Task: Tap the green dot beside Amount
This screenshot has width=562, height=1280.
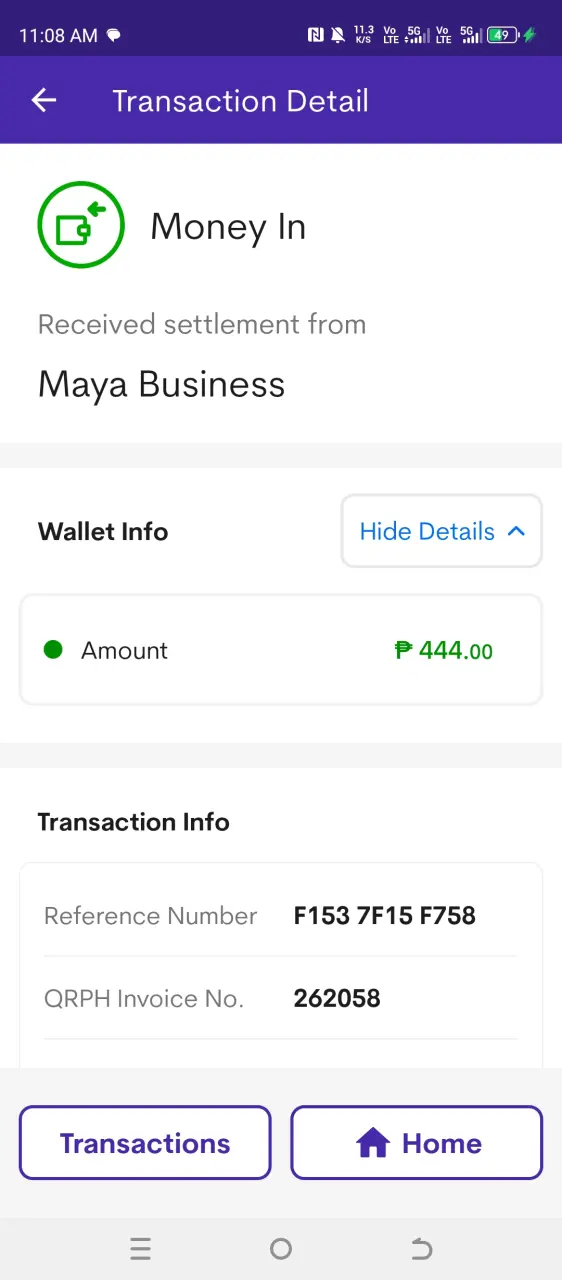Action: tap(54, 650)
